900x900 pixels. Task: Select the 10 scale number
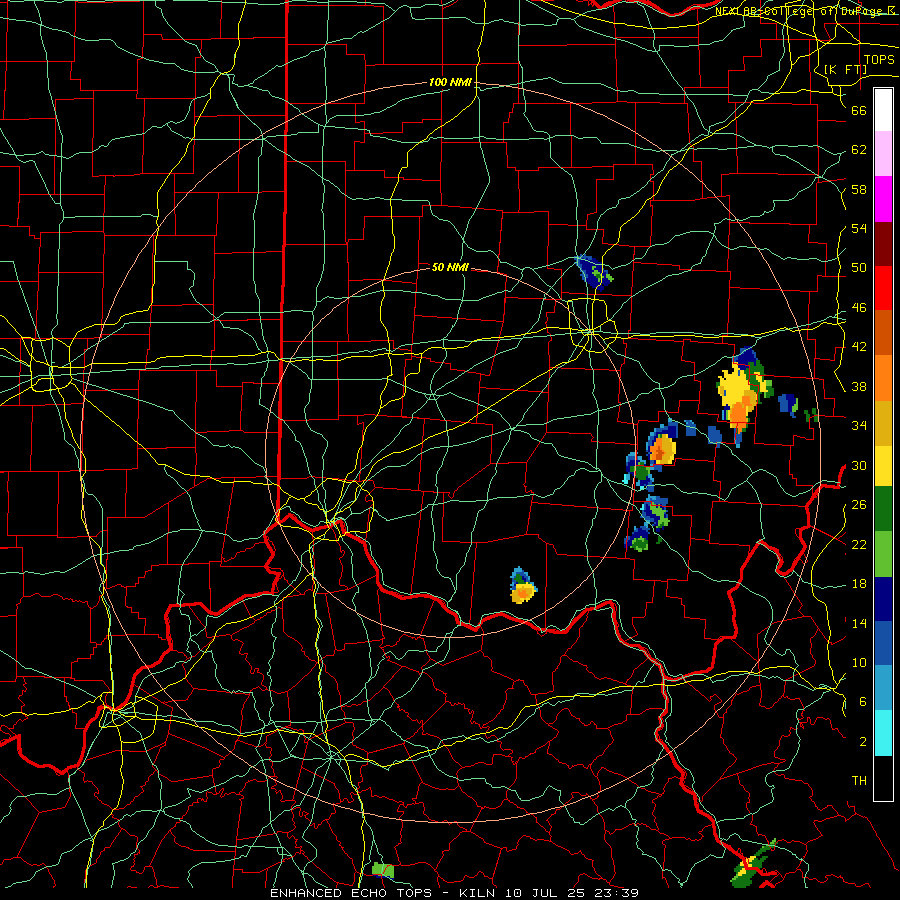pyautogui.click(x=859, y=663)
